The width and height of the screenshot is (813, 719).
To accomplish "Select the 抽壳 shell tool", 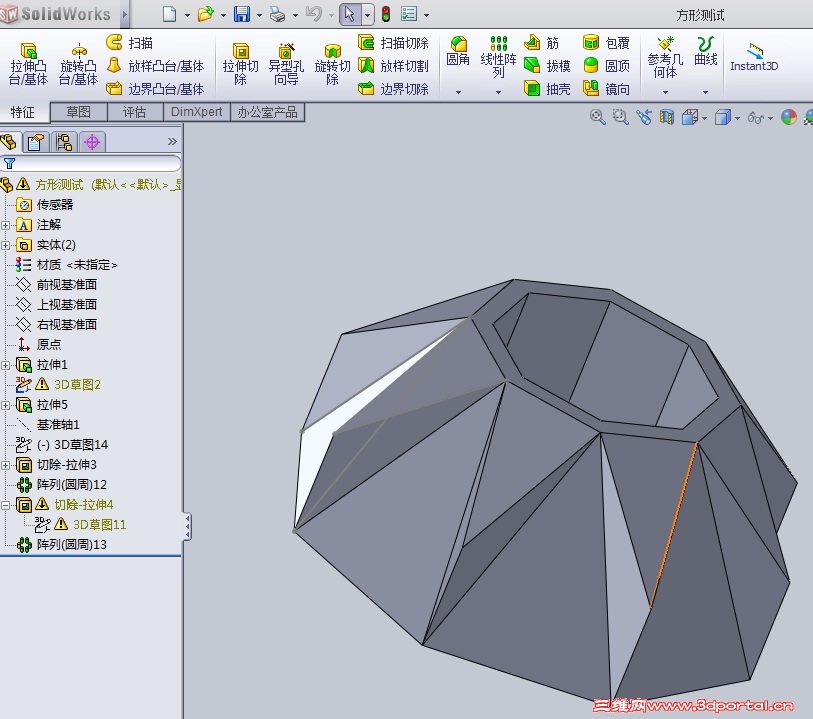I will 547,89.
